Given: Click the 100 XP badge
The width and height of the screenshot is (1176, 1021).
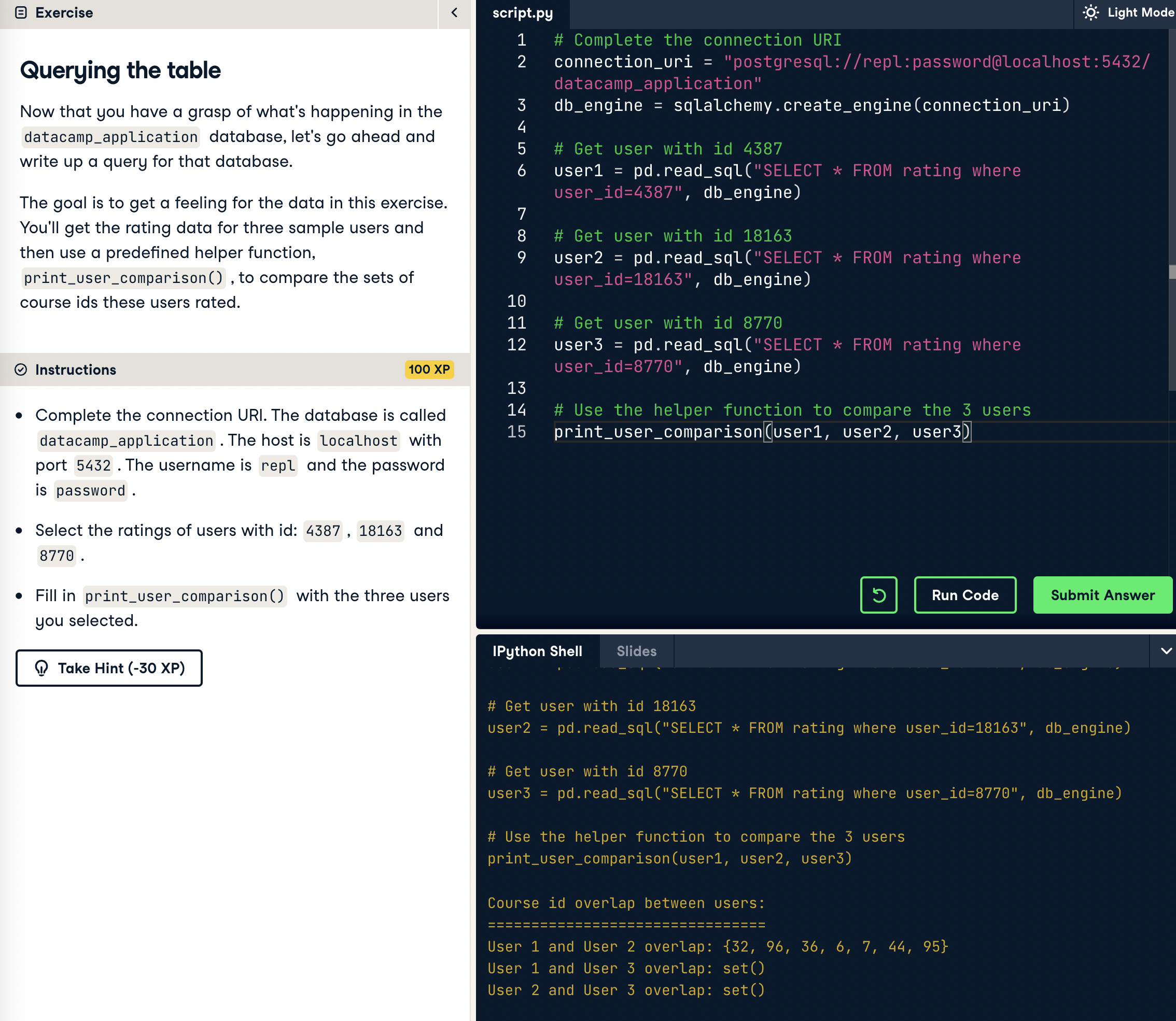Looking at the screenshot, I should [x=429, y=369].
